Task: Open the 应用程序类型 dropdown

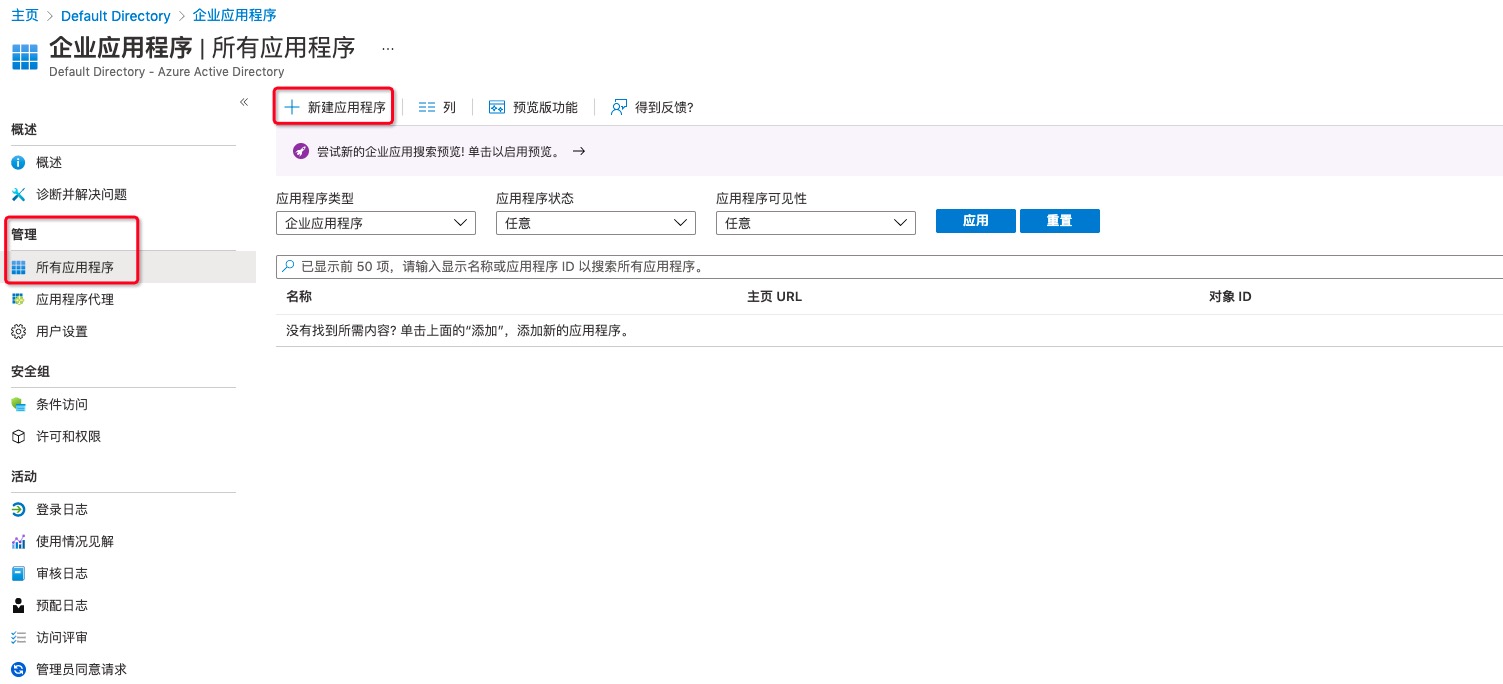Action: click(x=375, y=223)
